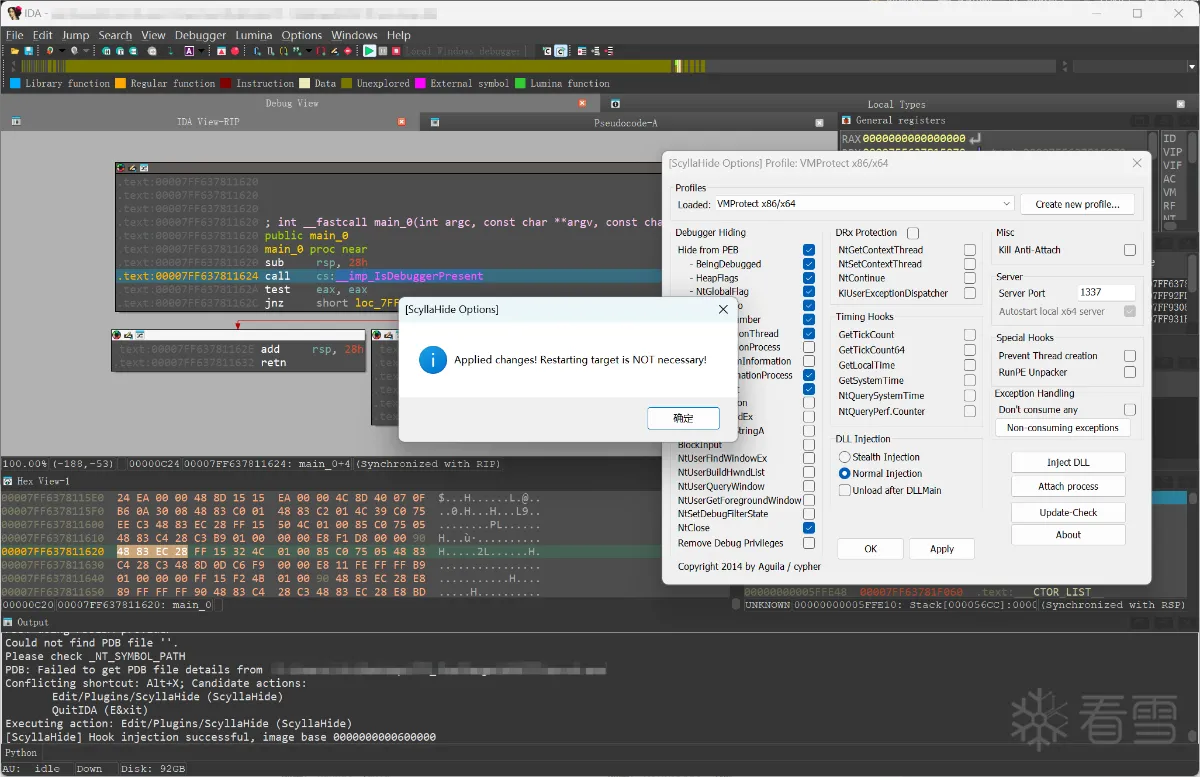Screen dimensions: 1200x777
Task: Select Stealth Injection radio button
Action: [x=845, y=457]
